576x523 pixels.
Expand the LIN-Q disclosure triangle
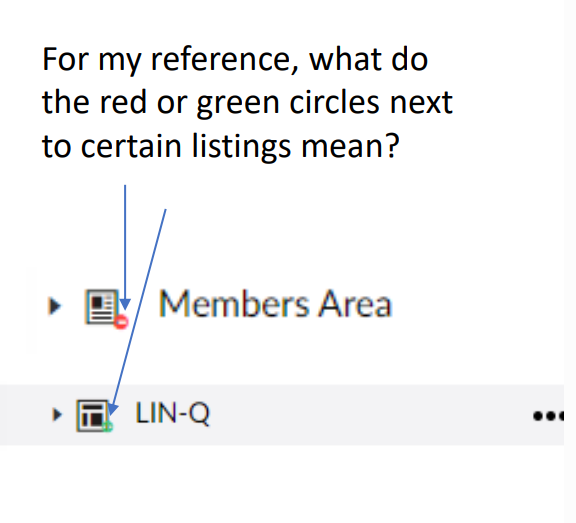(x=57, y=414)
